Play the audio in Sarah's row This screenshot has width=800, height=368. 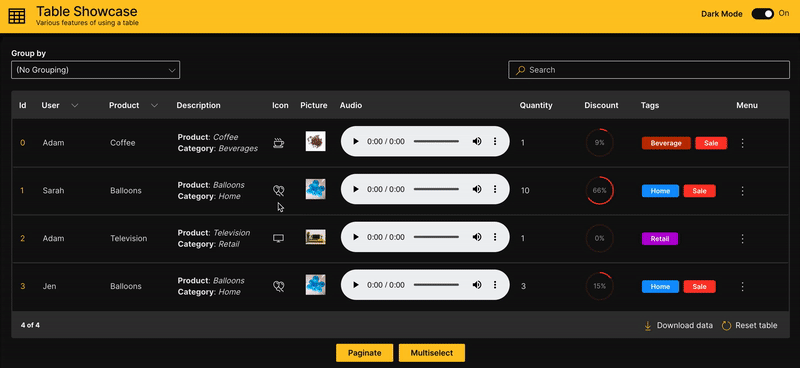pyautogui.click(x=356, y=189)
